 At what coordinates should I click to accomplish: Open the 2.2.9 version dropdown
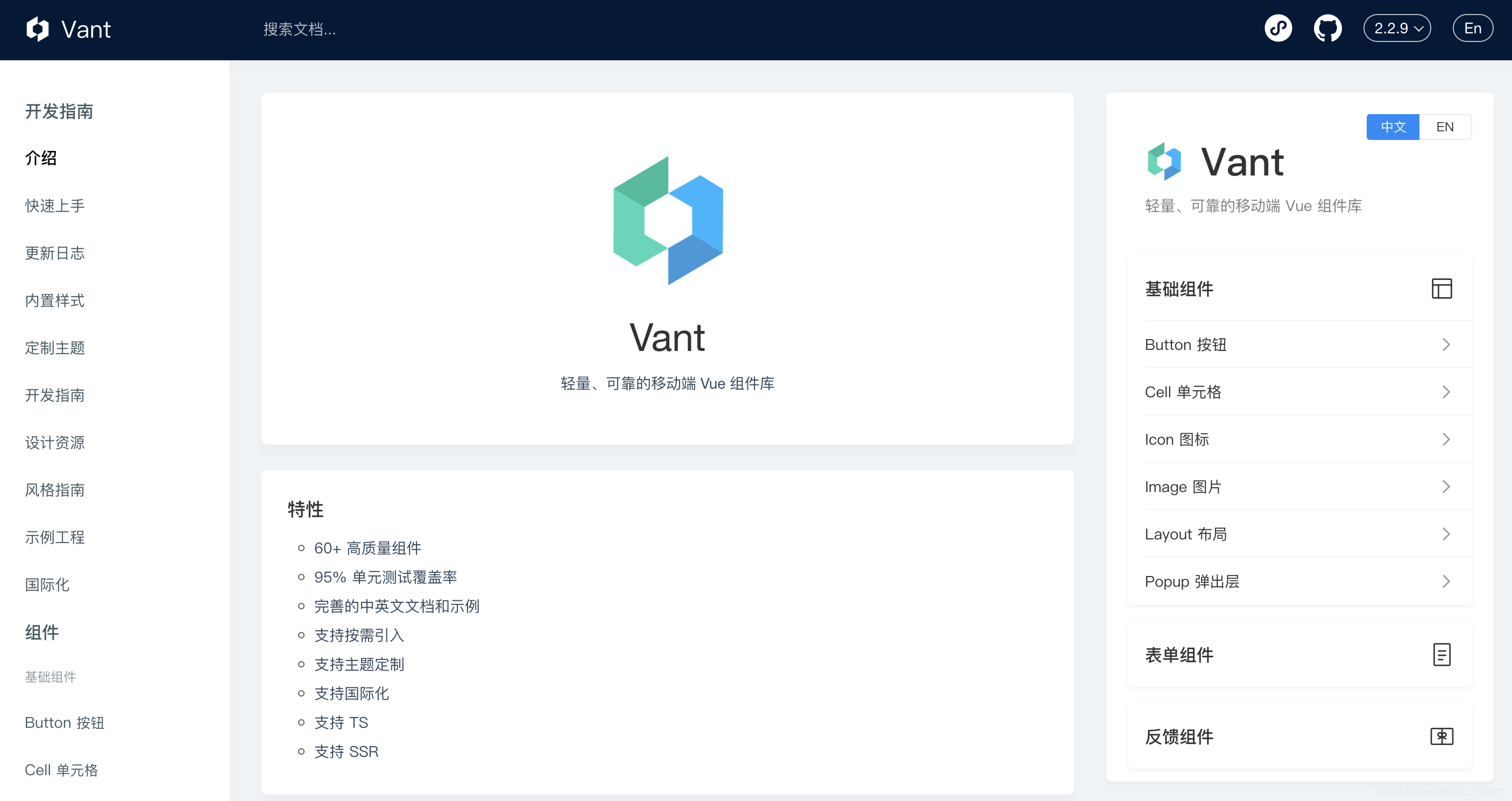[x=1397, y=28]
